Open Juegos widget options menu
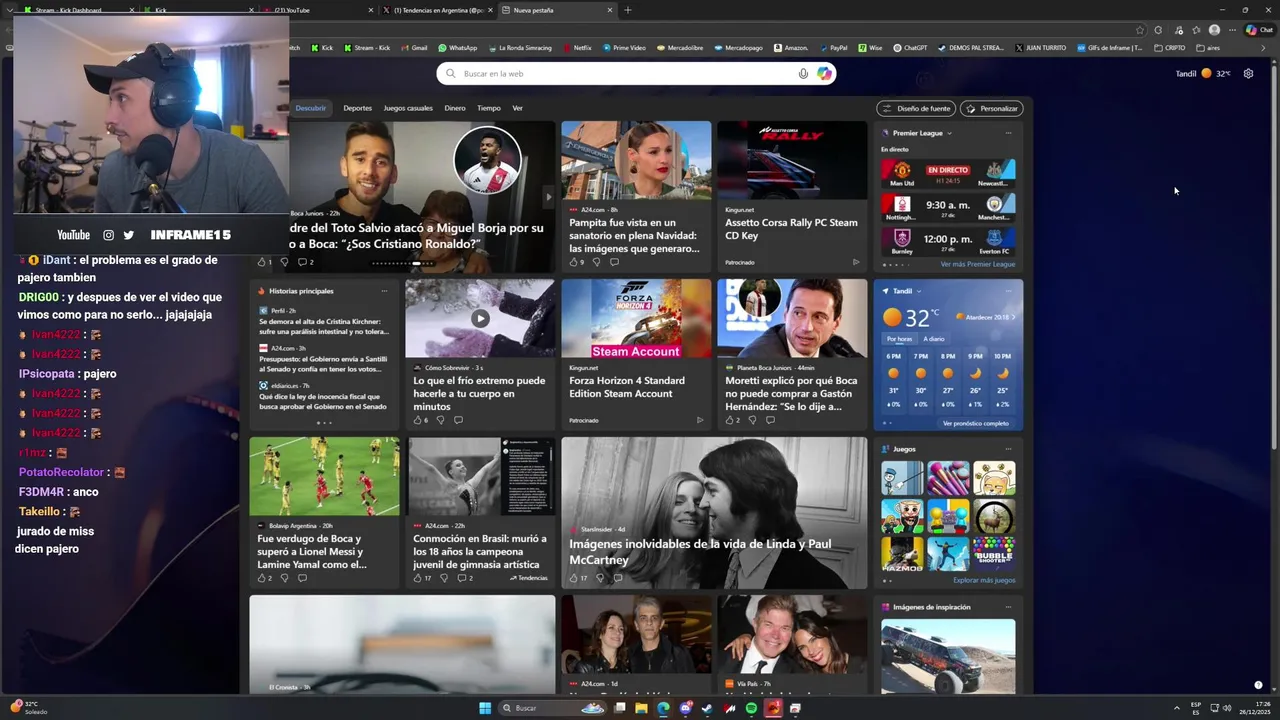 coord(1008,449)
